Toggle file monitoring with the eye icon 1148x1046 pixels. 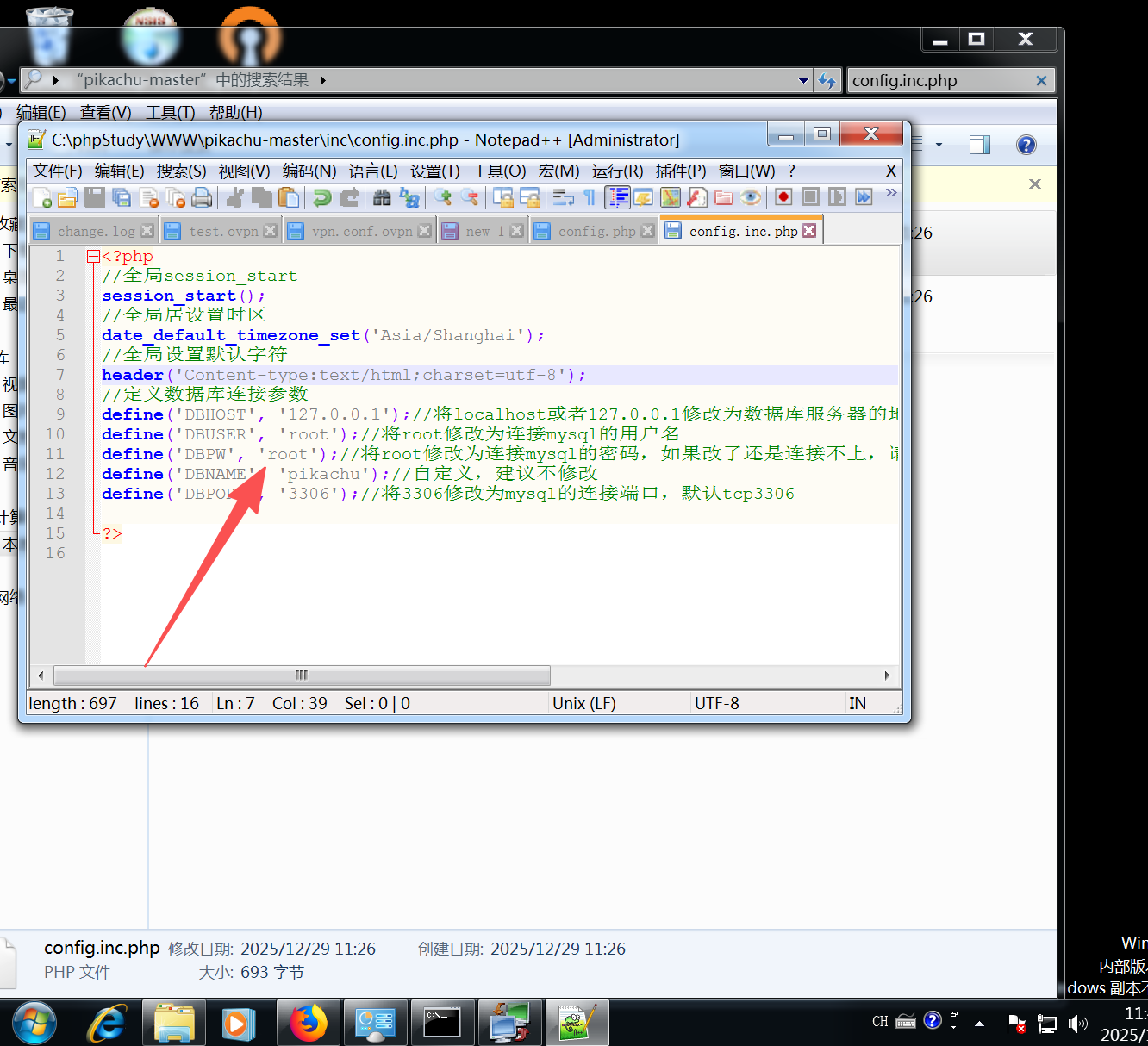(x=751, y=197)
